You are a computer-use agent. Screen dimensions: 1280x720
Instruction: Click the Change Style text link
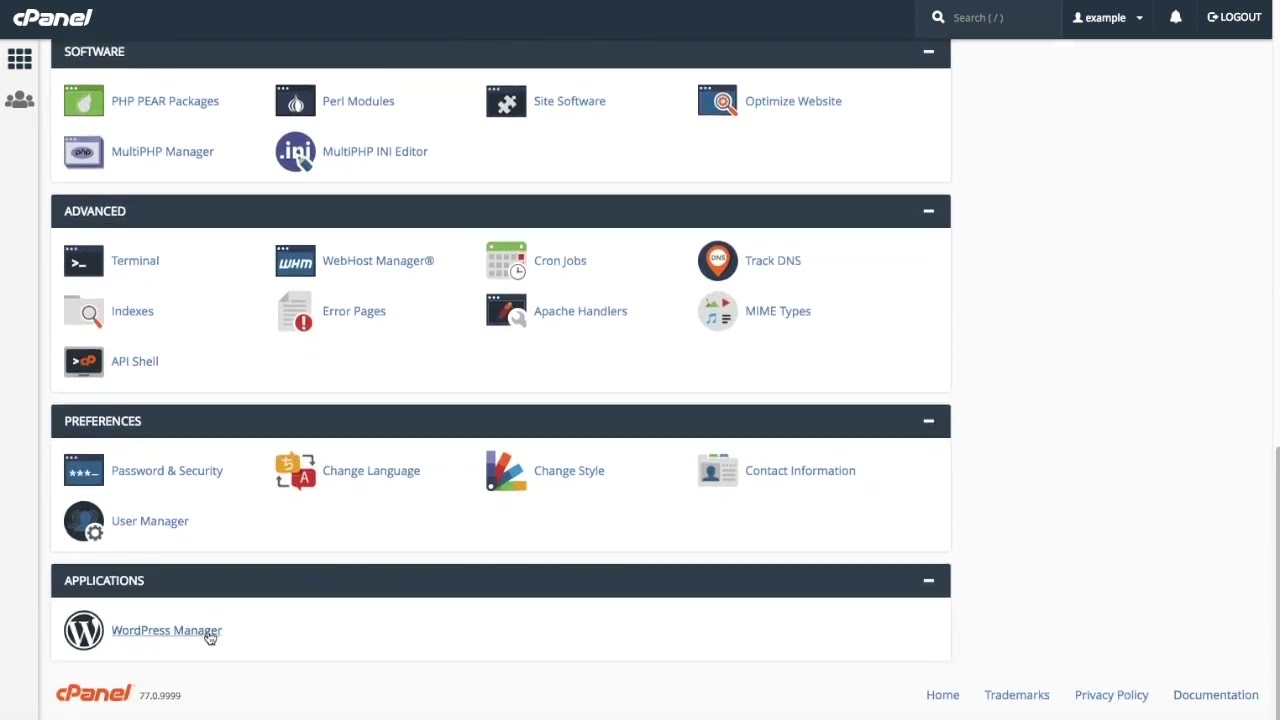(568, 471)
